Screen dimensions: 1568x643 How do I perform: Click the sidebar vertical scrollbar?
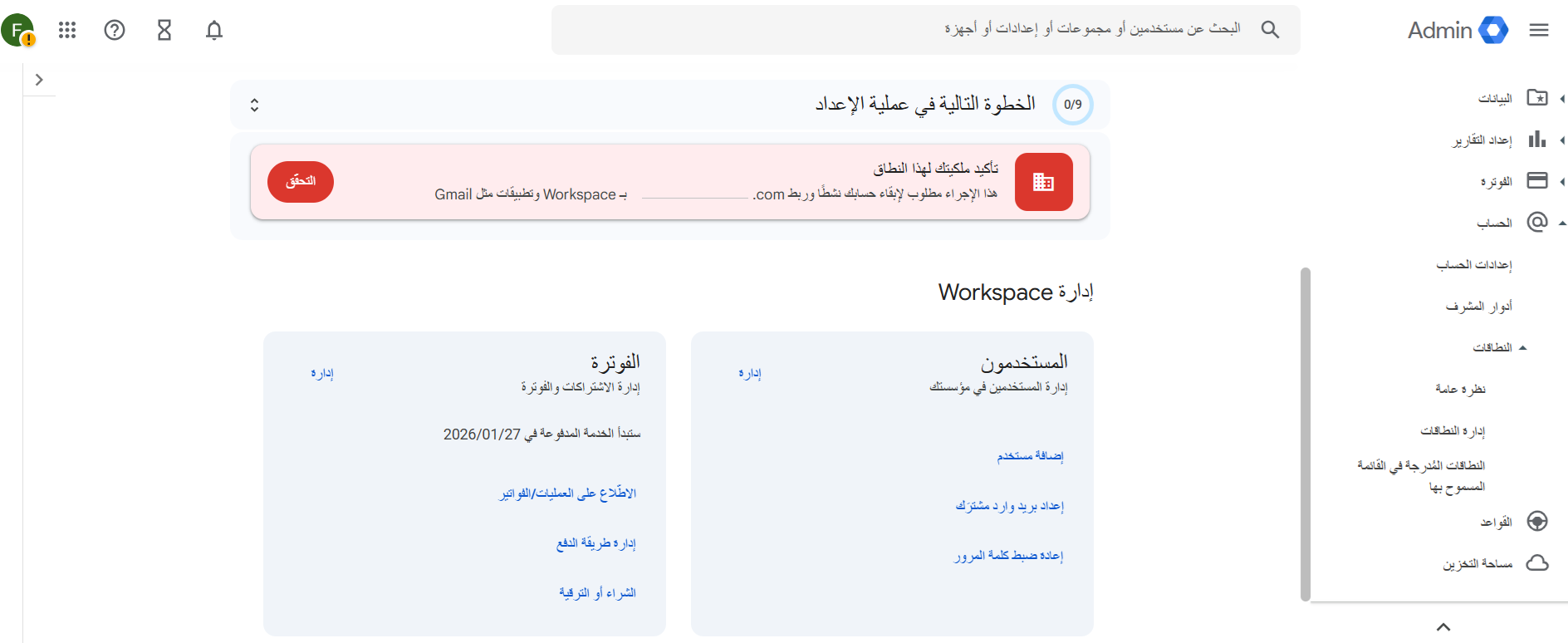coord(1306,434)
